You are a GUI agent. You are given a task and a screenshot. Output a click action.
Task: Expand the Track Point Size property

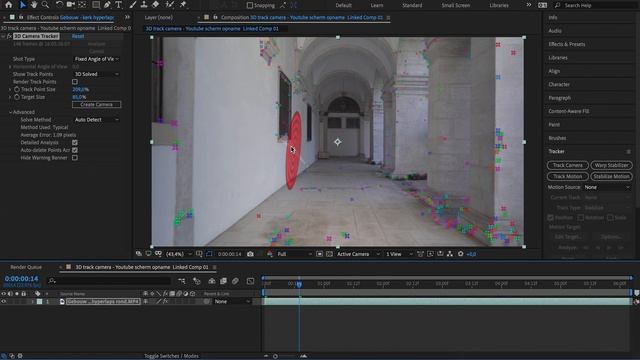coord(10,89)
